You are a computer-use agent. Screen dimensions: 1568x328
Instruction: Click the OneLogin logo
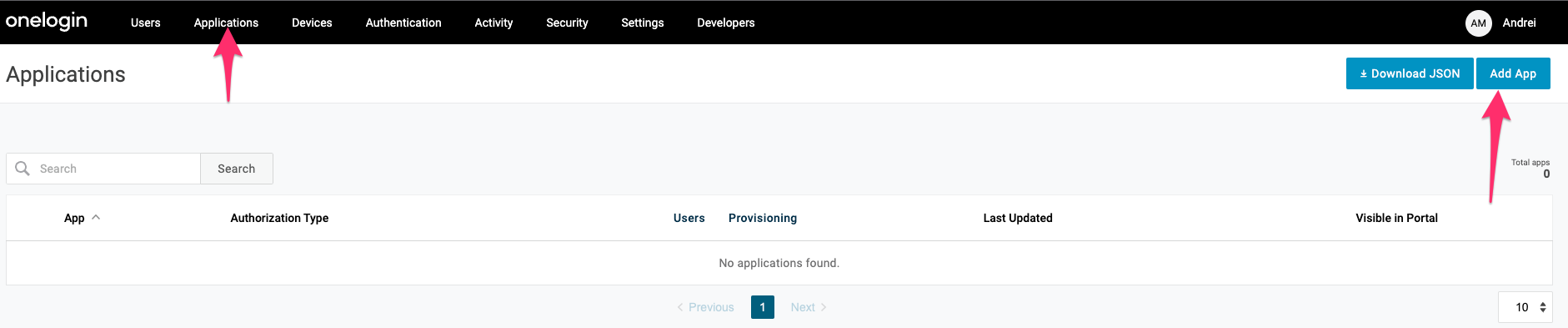[x=47, y=21]
